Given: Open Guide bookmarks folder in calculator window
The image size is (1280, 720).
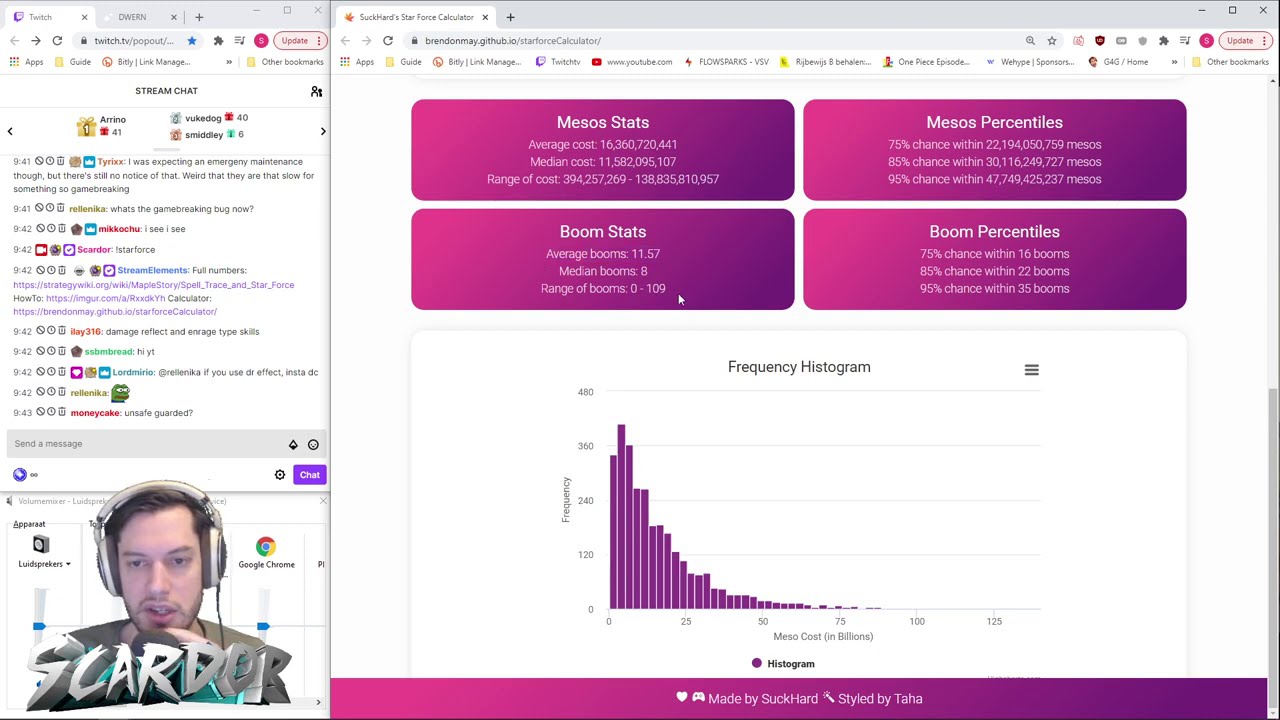Looking at the screenshot, I should [403, 62].
